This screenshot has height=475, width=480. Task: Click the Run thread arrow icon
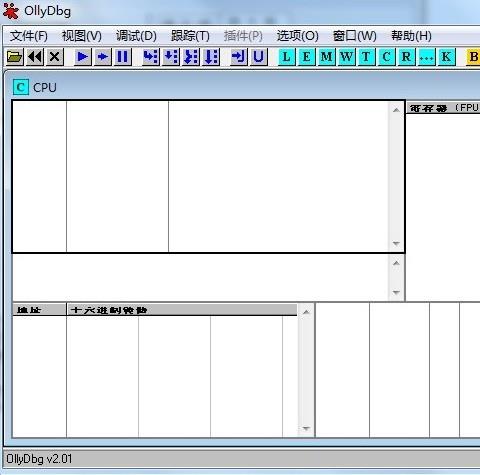click(x=103, y=57)
